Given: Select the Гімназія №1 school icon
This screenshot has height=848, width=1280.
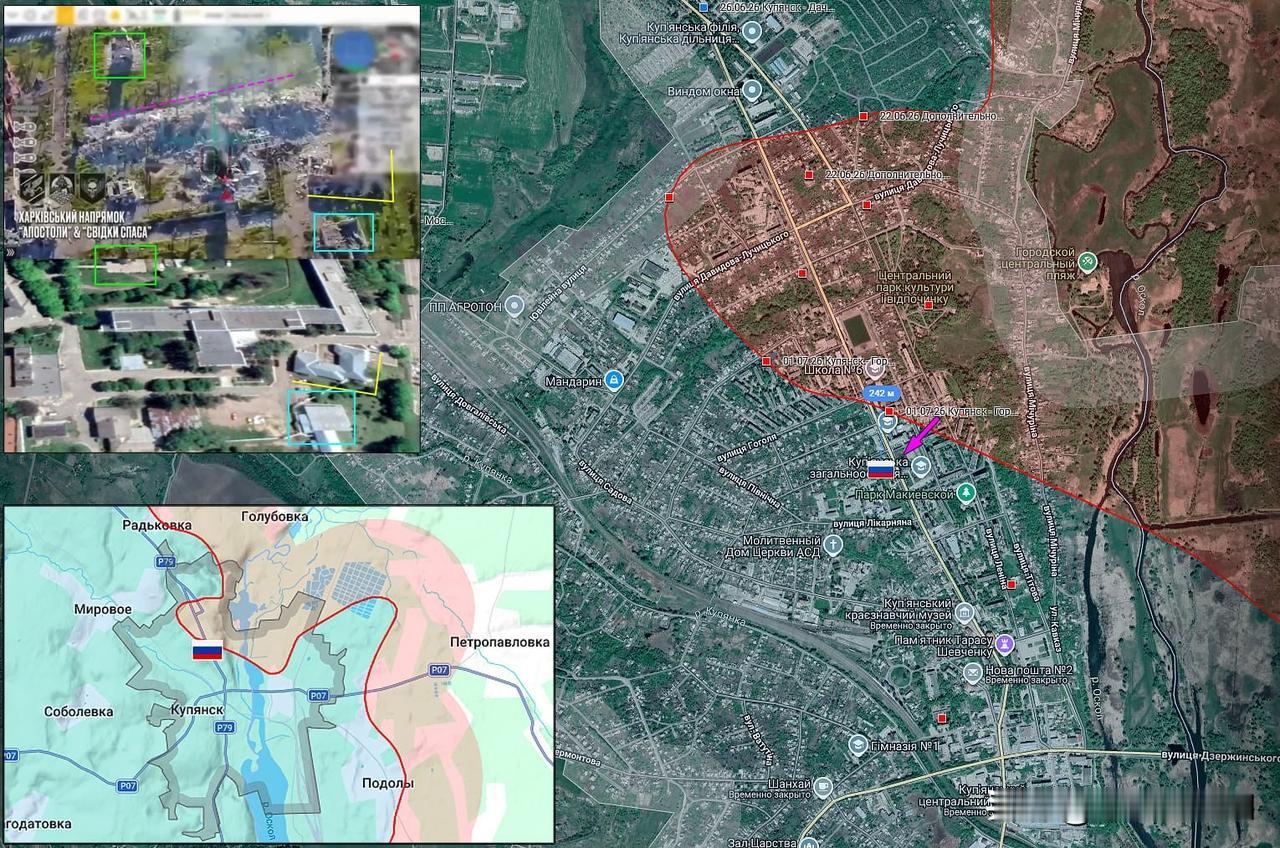Looking at the screenshot, I should [x=858, y=746].
